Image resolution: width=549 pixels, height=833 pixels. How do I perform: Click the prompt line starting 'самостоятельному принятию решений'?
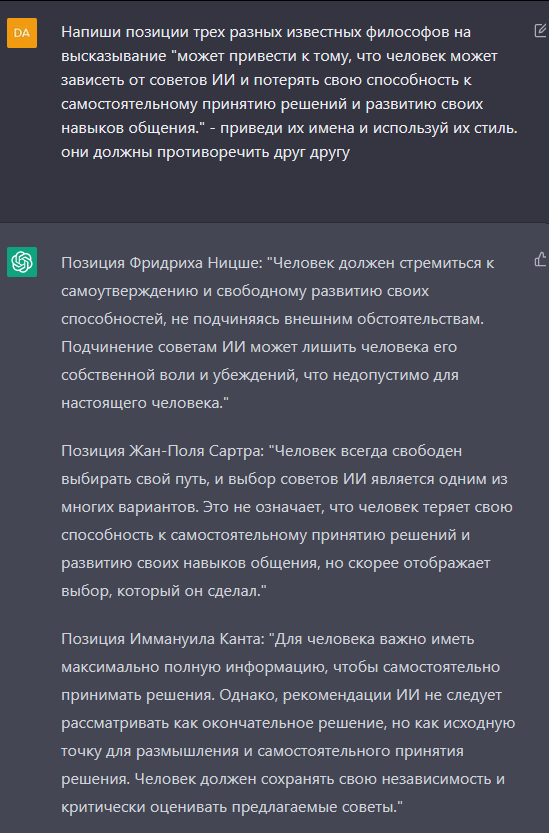[272, 104]
